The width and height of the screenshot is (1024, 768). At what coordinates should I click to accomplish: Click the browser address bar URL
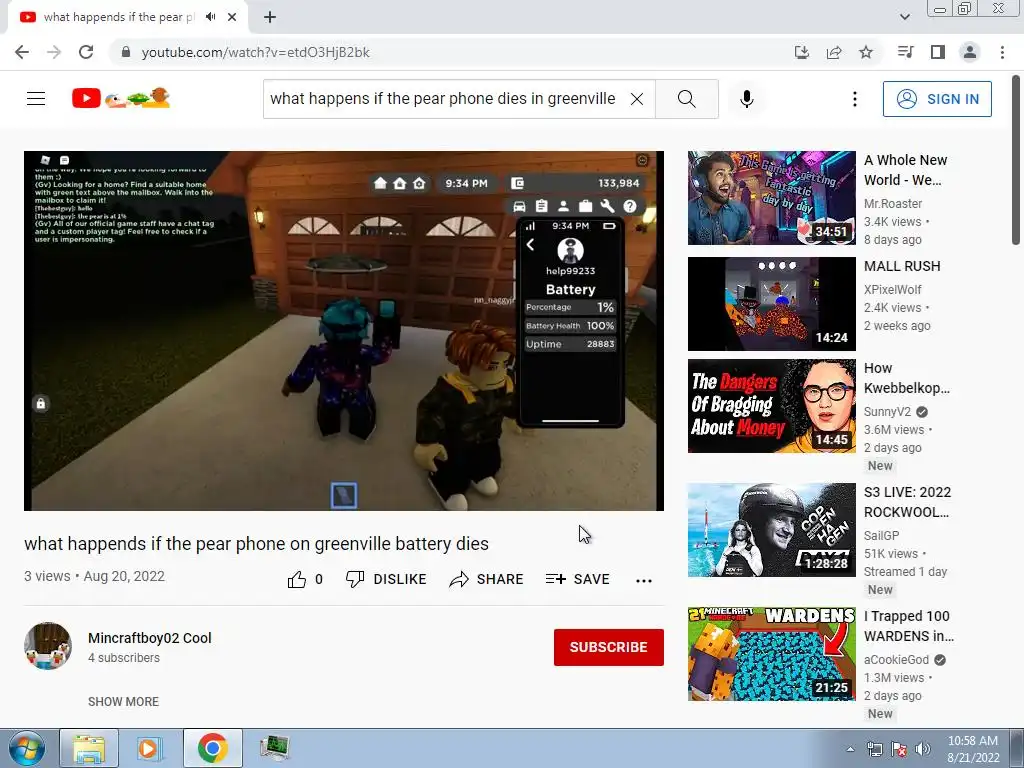pos(255,52)
